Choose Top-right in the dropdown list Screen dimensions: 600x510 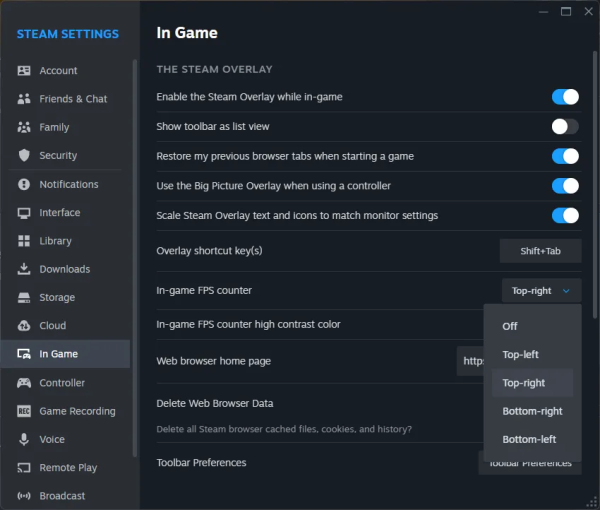point(532,383)
